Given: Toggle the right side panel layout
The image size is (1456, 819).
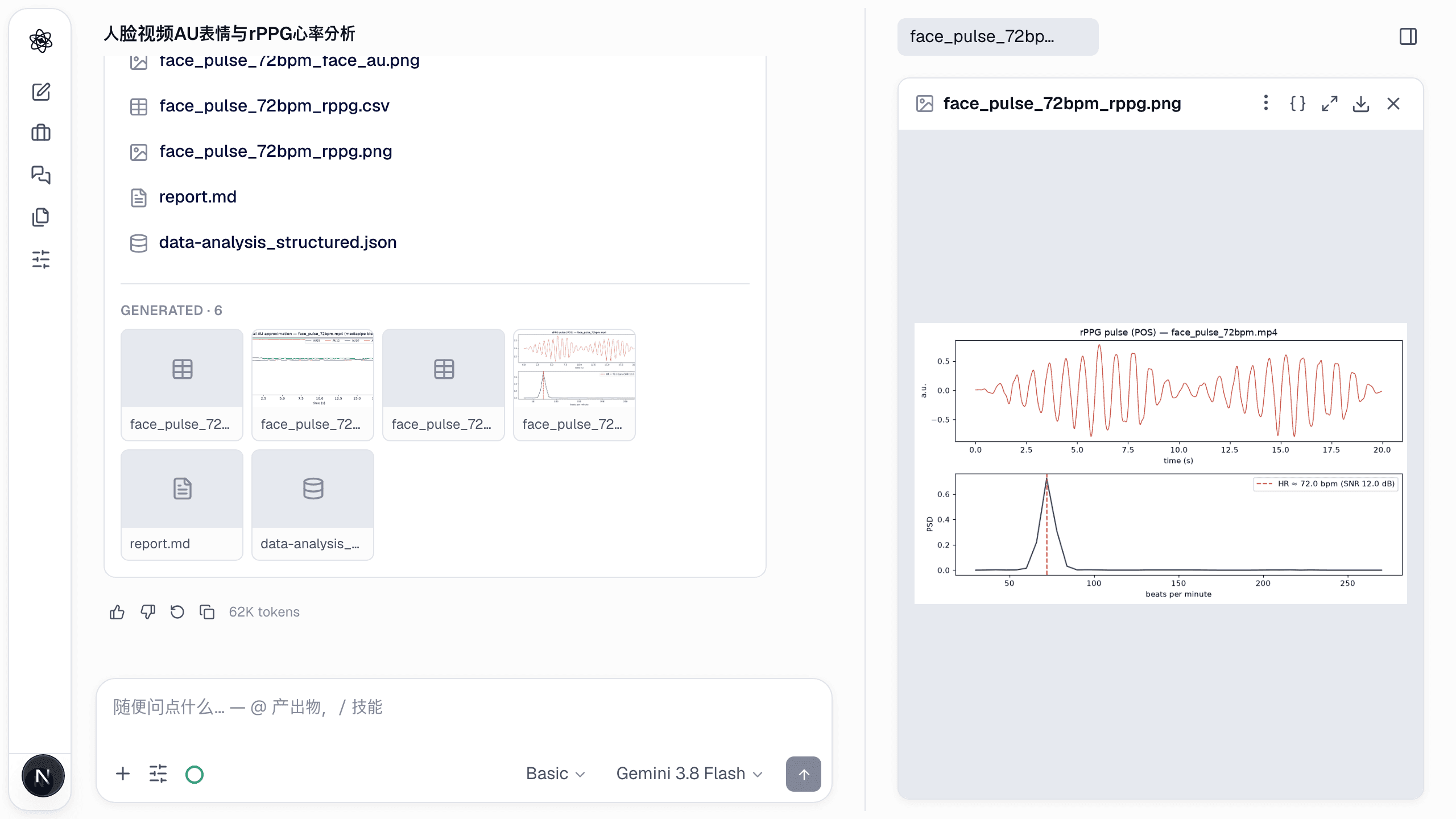Looking at the screenshot, I should 1408,37.
